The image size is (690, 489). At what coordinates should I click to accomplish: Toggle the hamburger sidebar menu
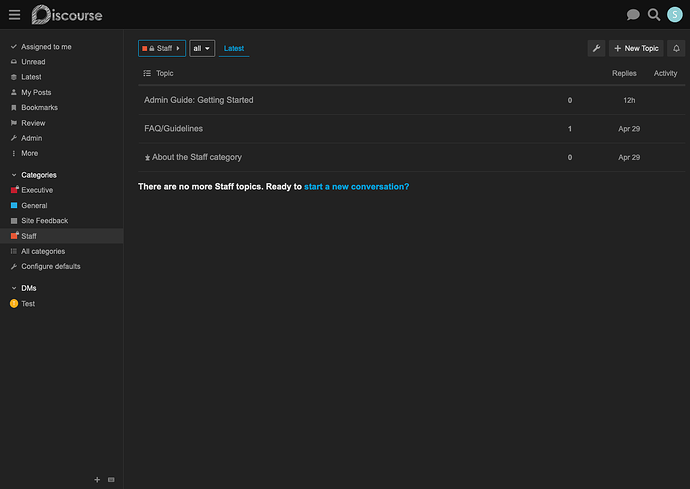tap(15, 15)
